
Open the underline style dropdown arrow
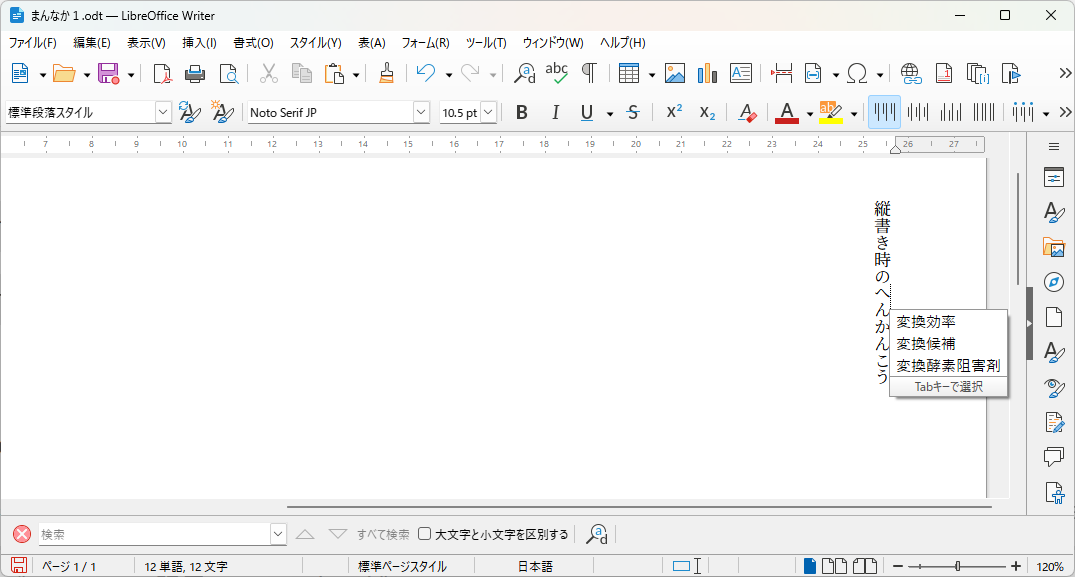(x=609, y=114)
